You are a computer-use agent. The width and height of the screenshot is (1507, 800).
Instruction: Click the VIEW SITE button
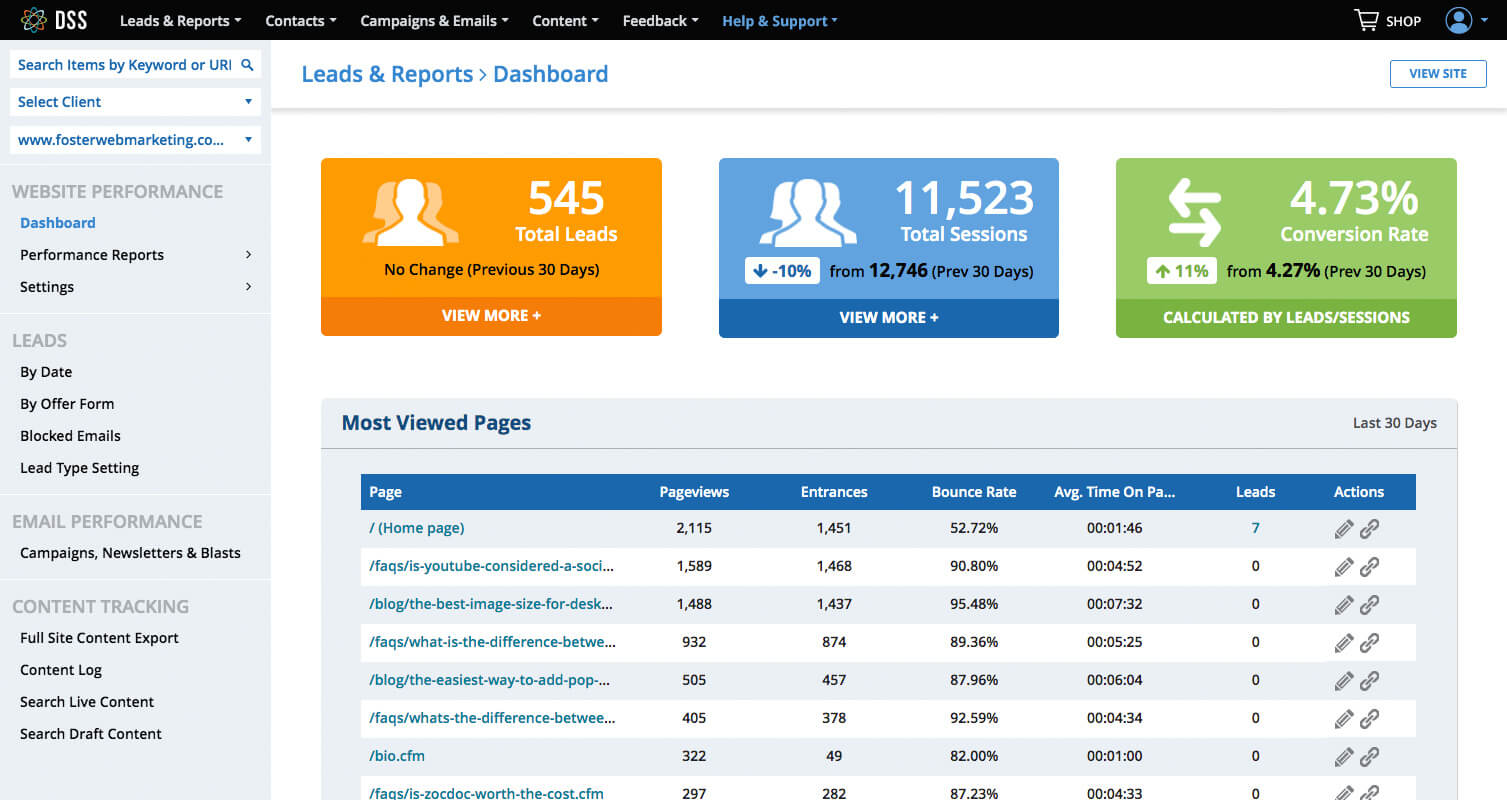(x=1438, y=74)
